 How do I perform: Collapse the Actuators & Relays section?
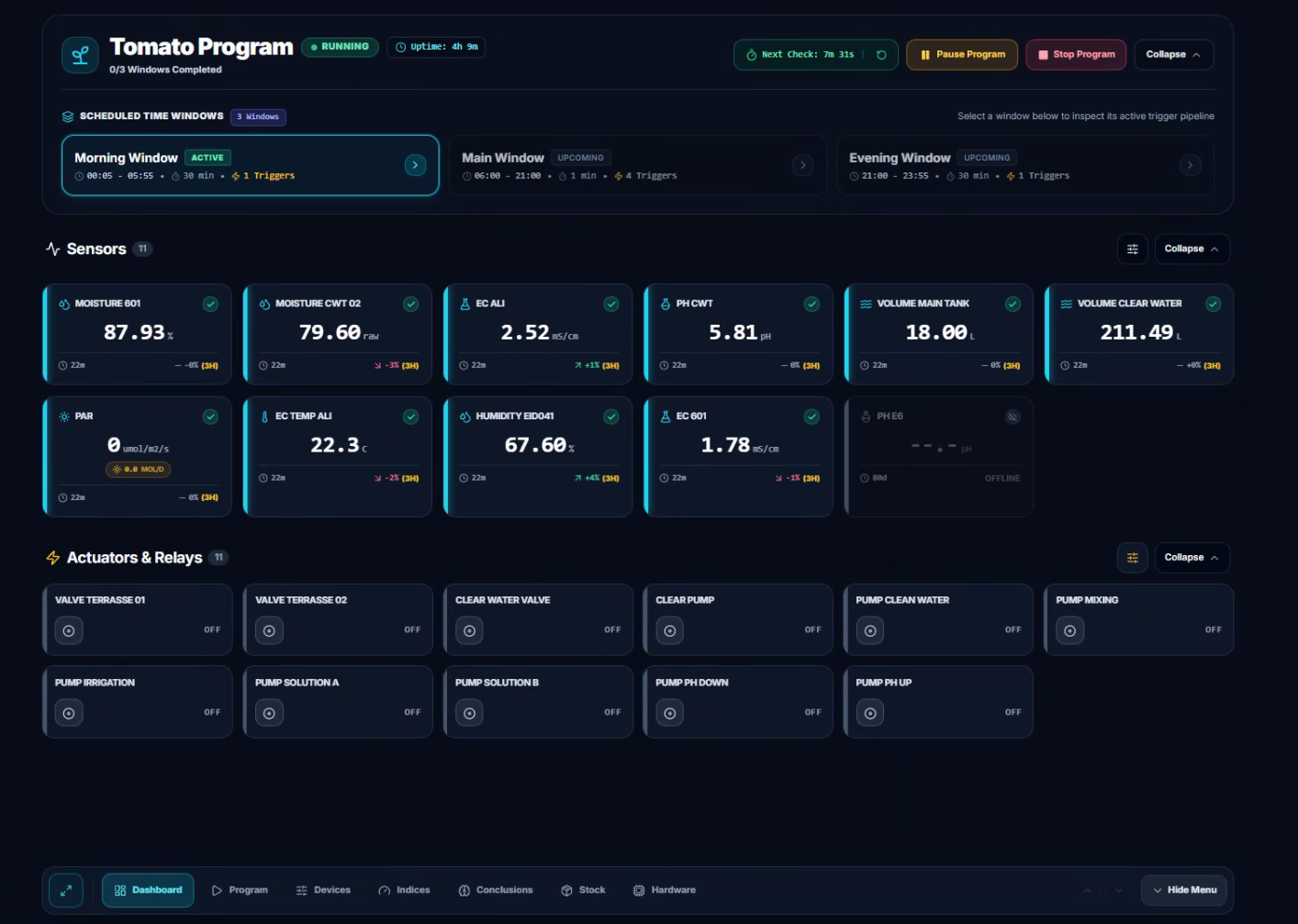coord(1192,558)
